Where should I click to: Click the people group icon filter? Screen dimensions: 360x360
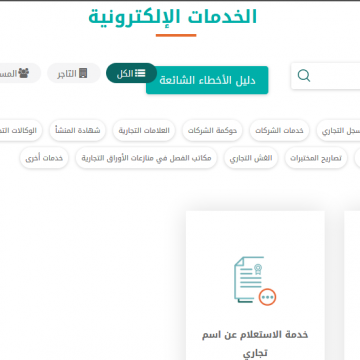tap(24, 73)
